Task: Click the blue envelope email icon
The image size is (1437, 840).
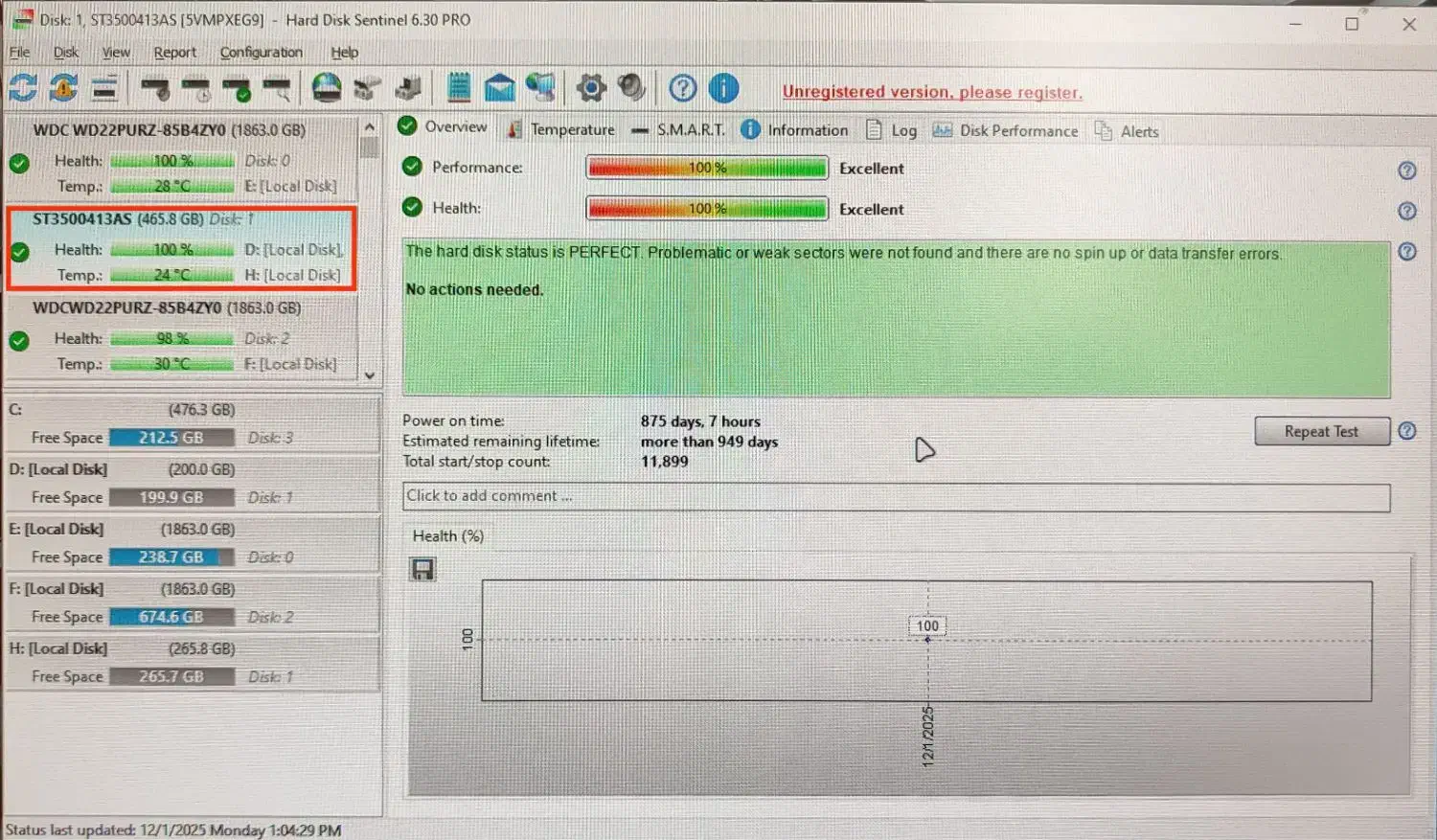Action: point(499,89)
